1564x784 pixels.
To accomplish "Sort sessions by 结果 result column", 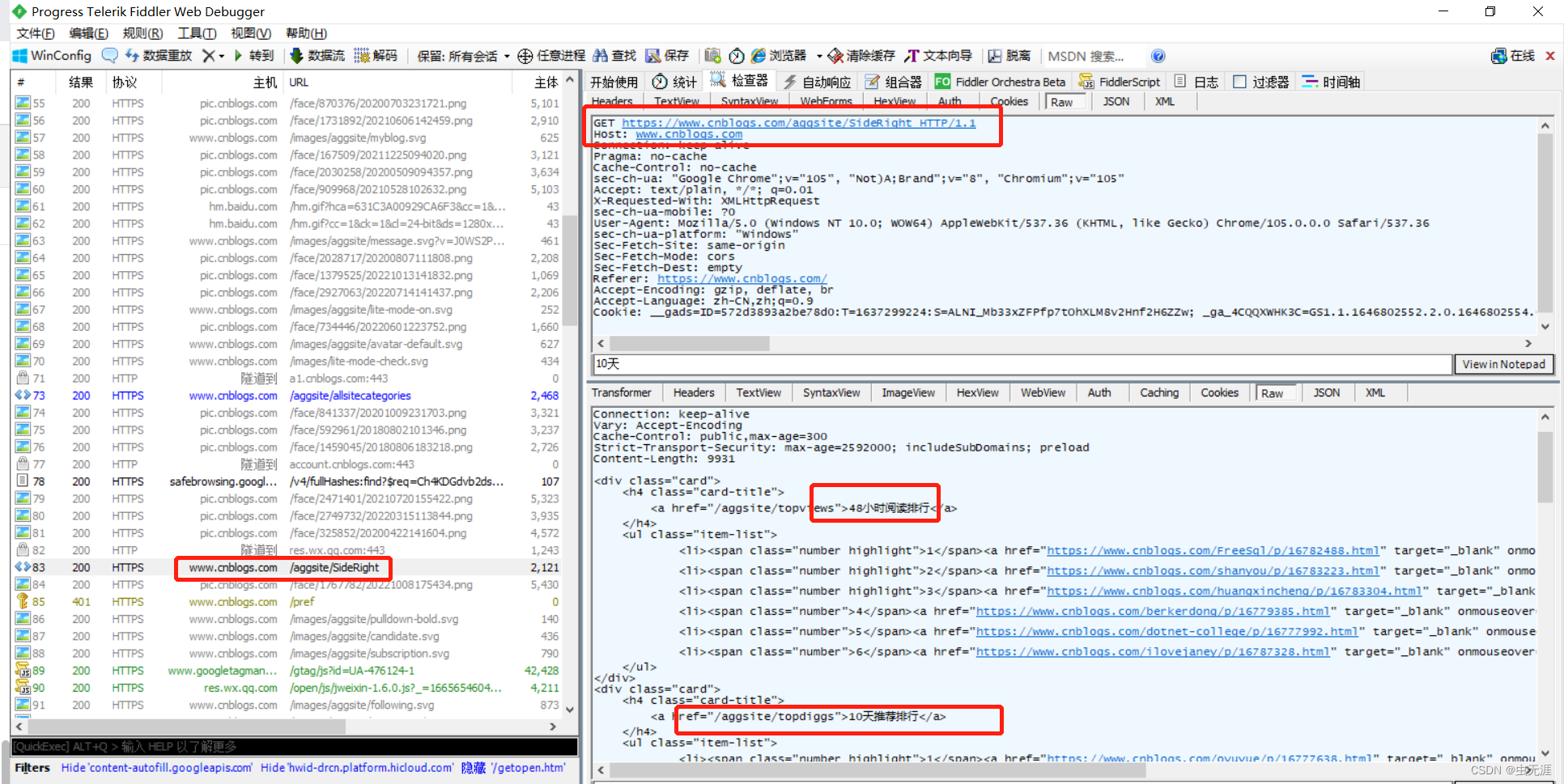I will pyautogui.click(x=81, y=82).
